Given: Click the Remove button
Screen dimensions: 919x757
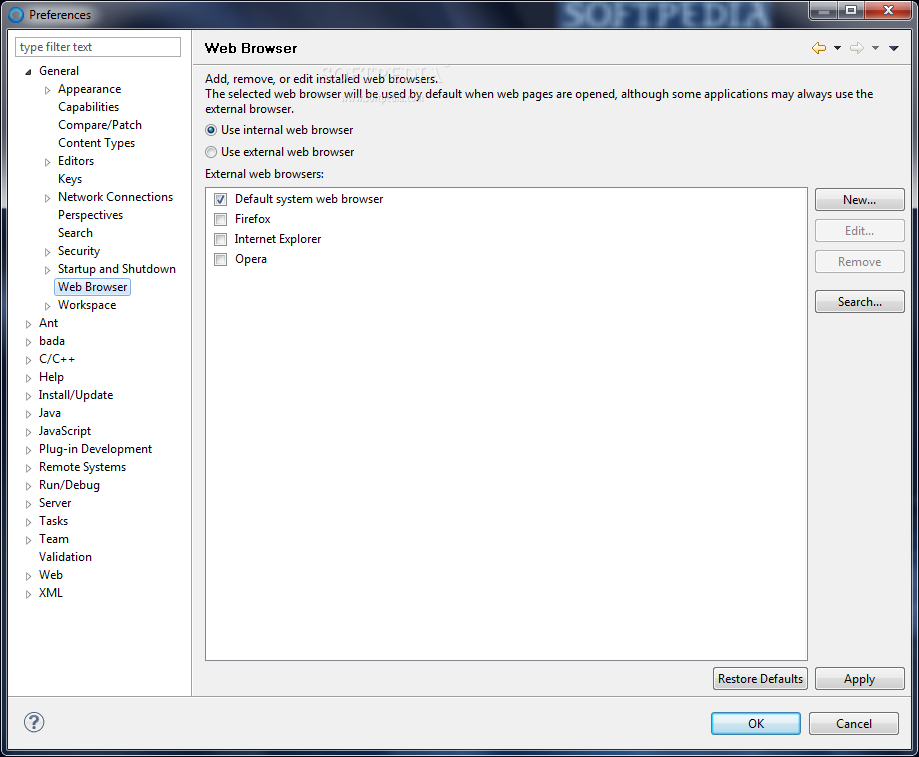Looking at the screenshot, I should click(x=859, y=262).
